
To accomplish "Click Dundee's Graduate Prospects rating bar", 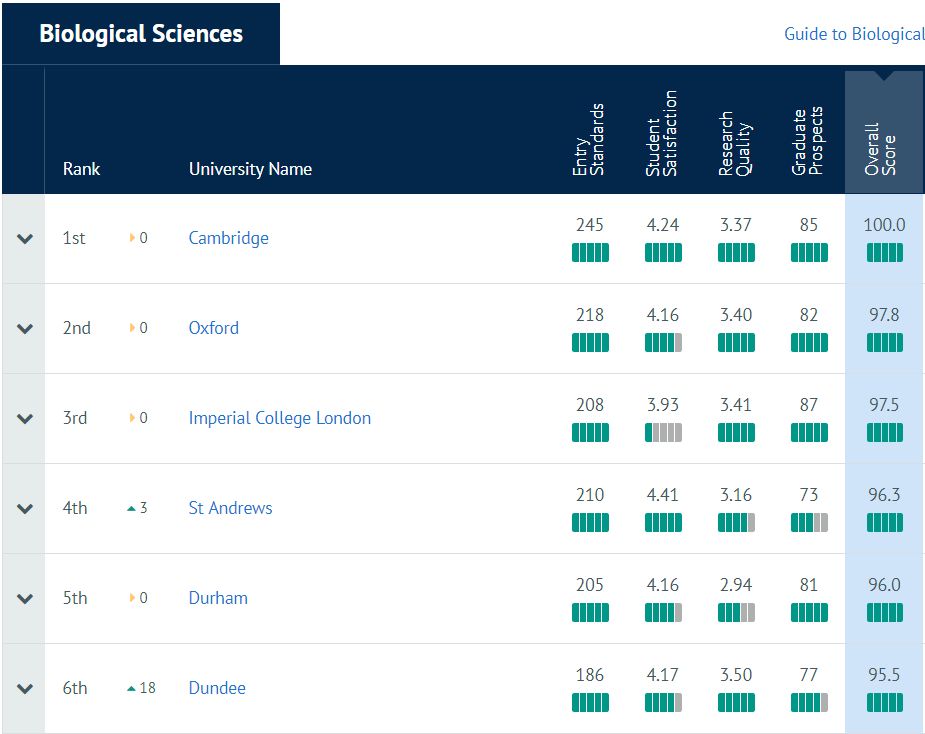I will click(x=809, y=703).
